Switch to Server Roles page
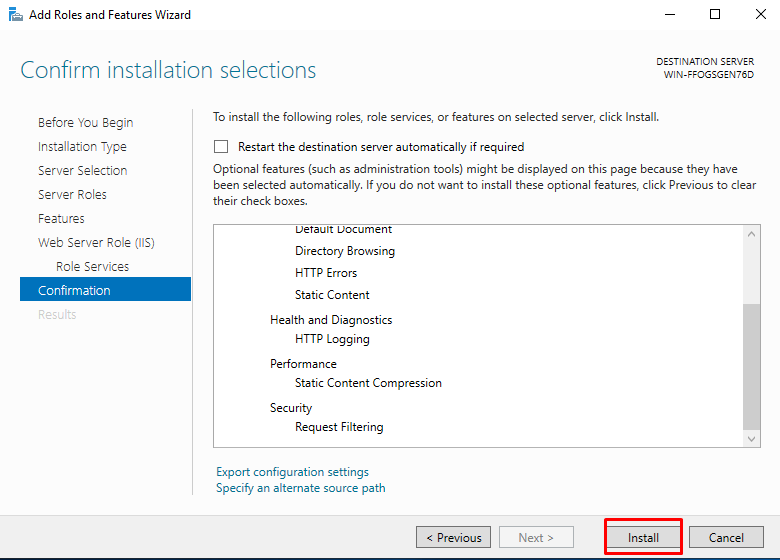 [72, 194]
